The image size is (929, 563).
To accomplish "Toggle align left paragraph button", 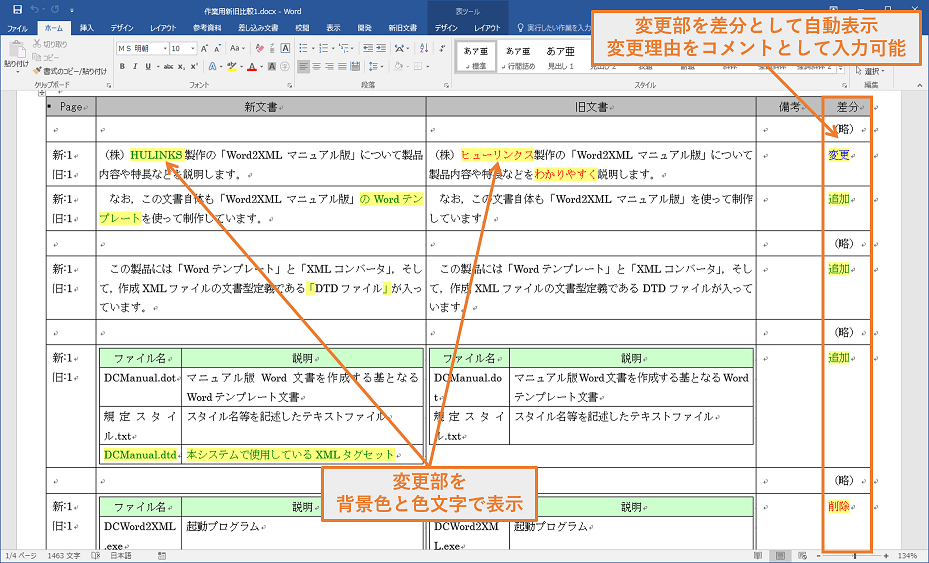I will (303, 66).
